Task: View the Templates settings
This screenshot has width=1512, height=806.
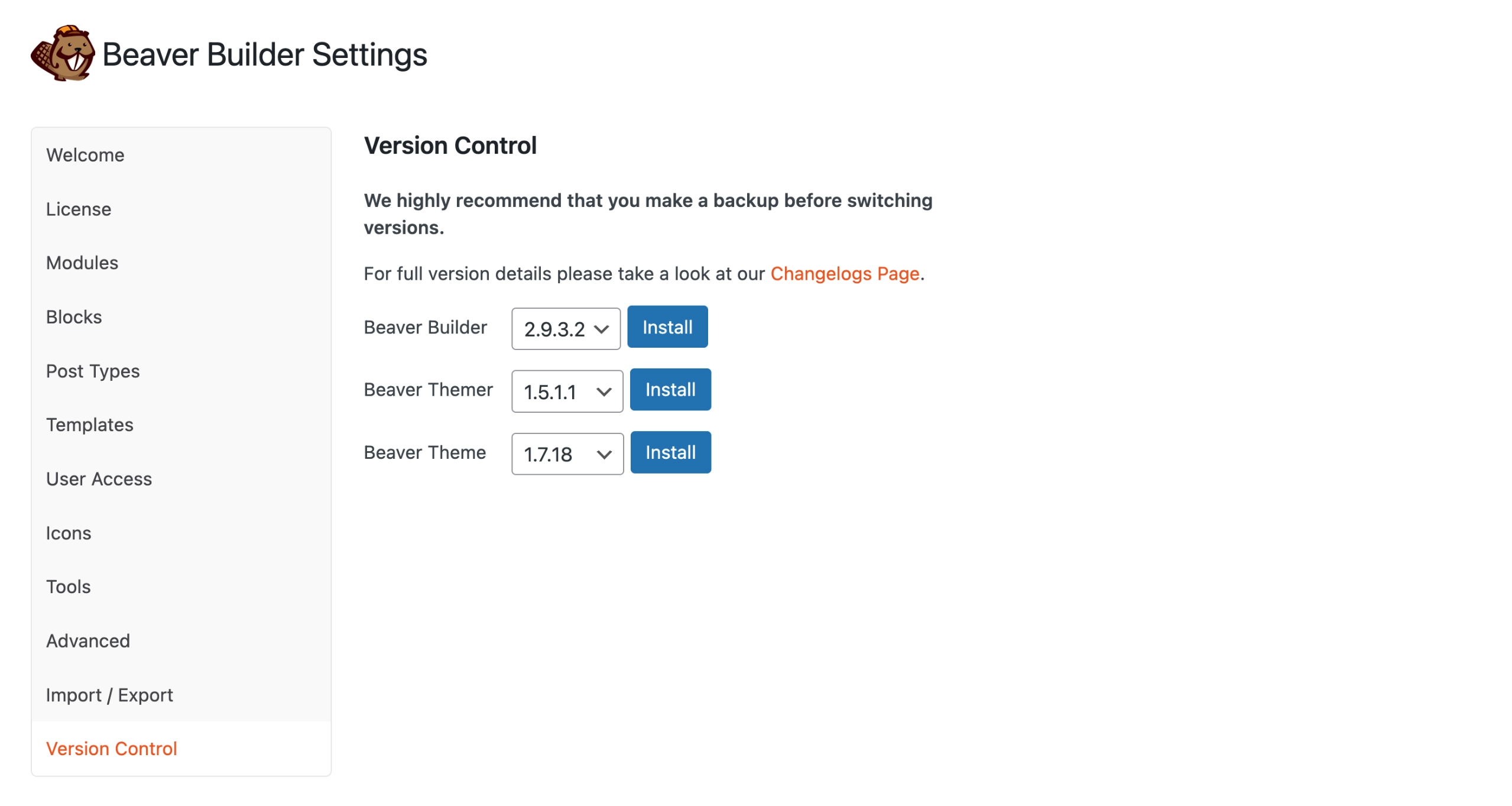Action: 89,425
